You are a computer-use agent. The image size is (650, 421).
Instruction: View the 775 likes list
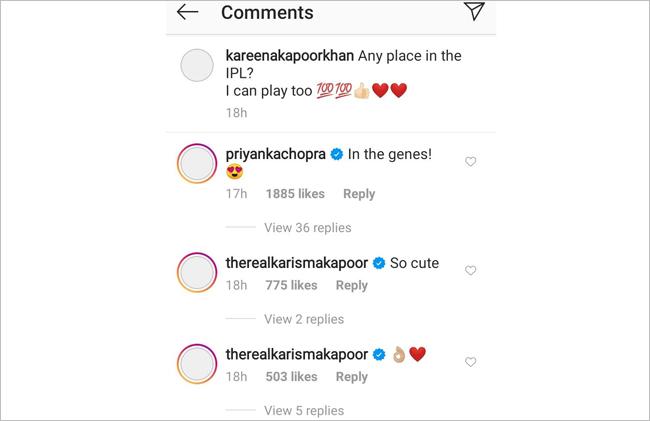pos(292,285)
